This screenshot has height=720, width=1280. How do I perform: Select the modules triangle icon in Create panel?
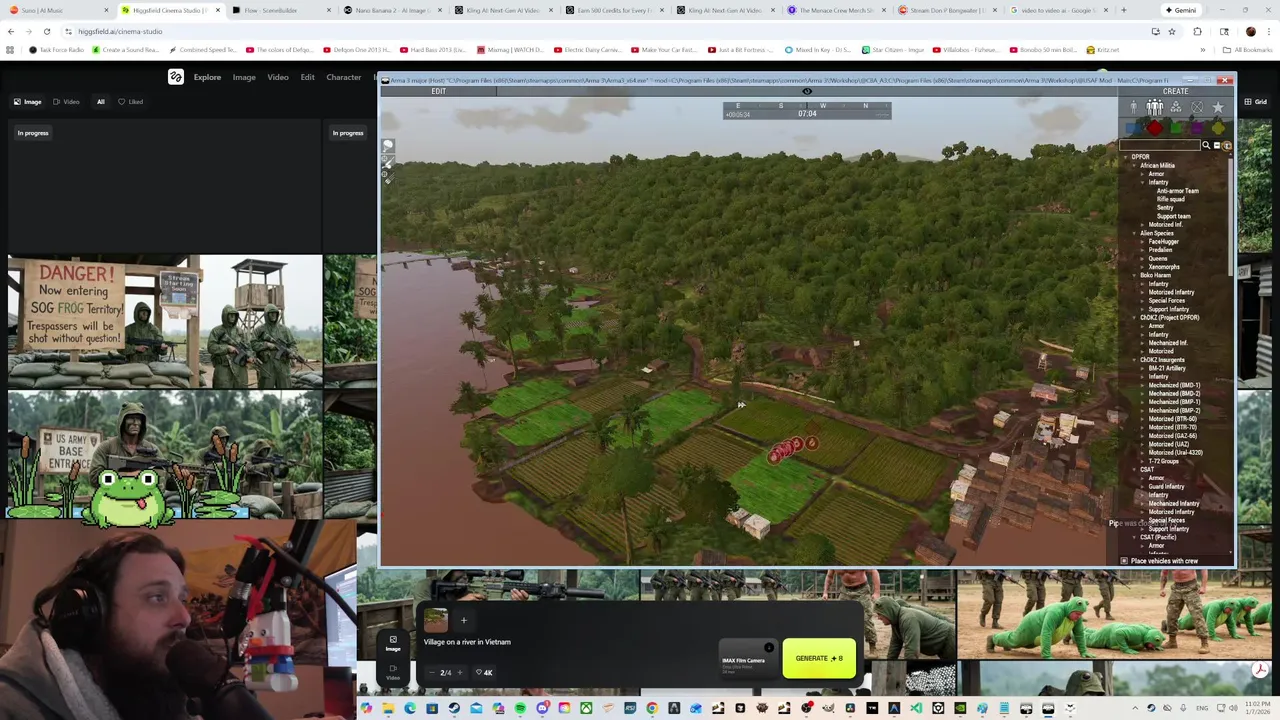[x=1176, y=108]
